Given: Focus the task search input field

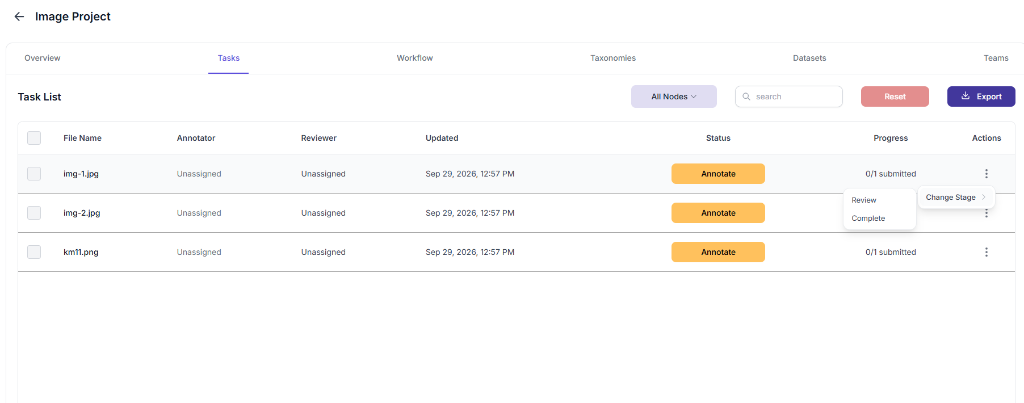Looking at the screenshot, I should point(789,97).
